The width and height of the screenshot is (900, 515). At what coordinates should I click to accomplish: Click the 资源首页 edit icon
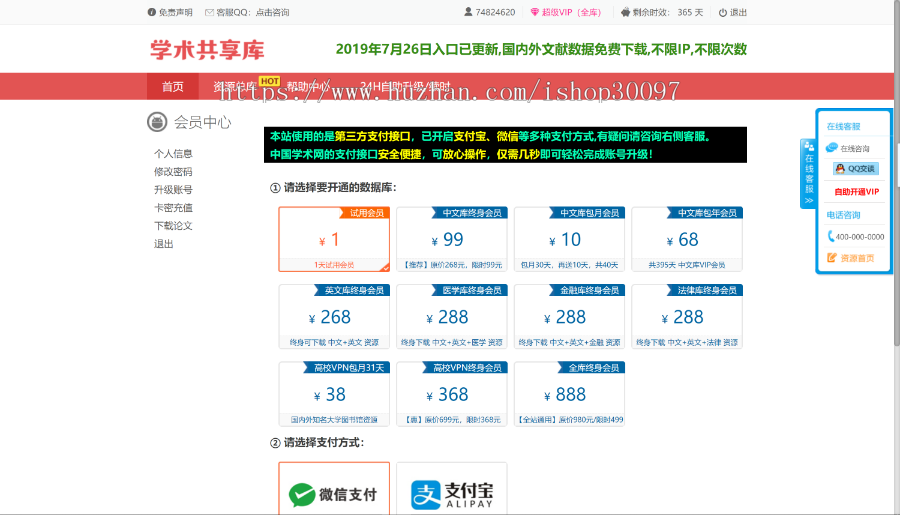click(832, 258)
